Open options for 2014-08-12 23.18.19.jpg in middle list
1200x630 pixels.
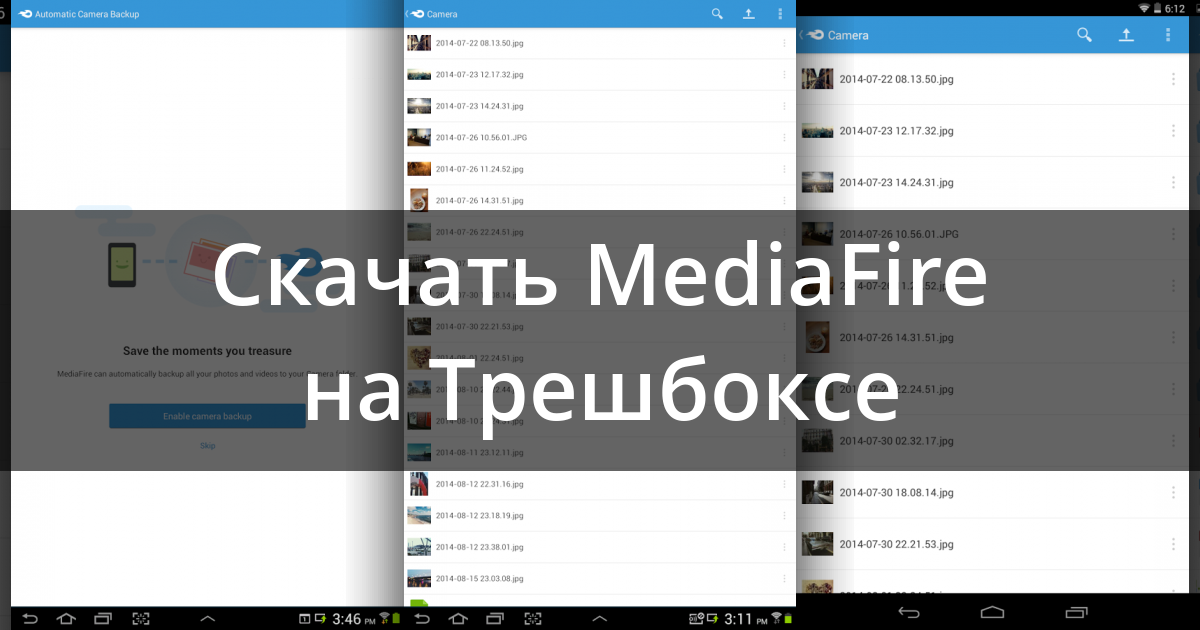784,515
